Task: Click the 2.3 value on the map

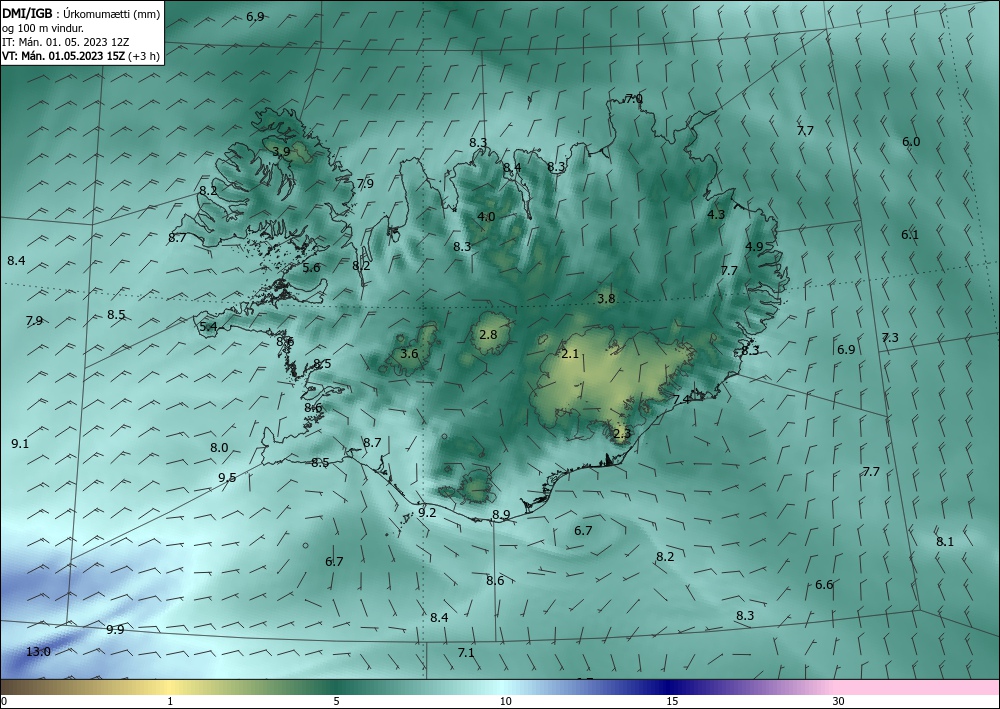Action: click(x=622, y=434)
